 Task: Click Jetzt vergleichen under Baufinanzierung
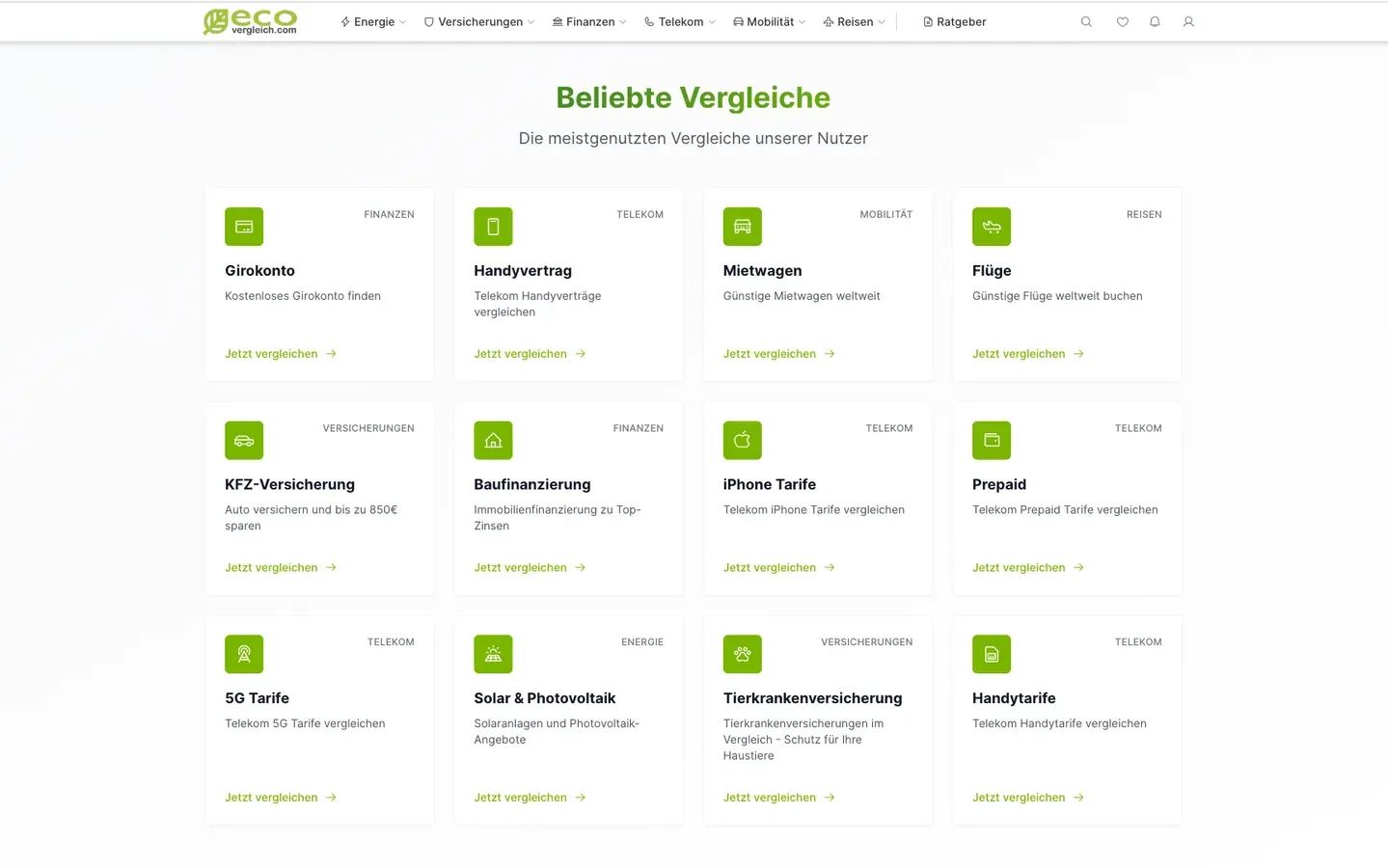tap(530, 567)
